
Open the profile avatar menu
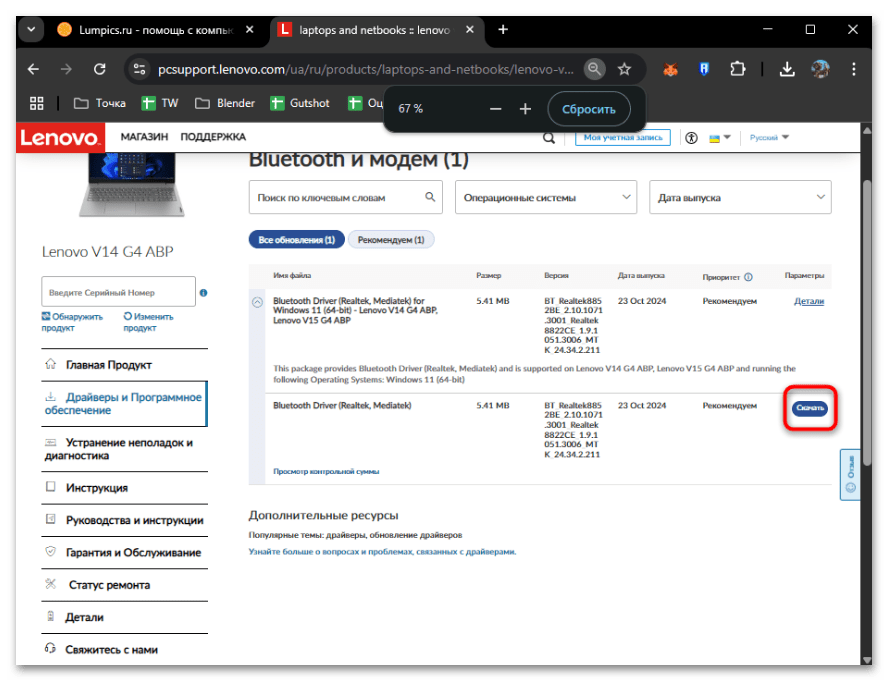820,69
